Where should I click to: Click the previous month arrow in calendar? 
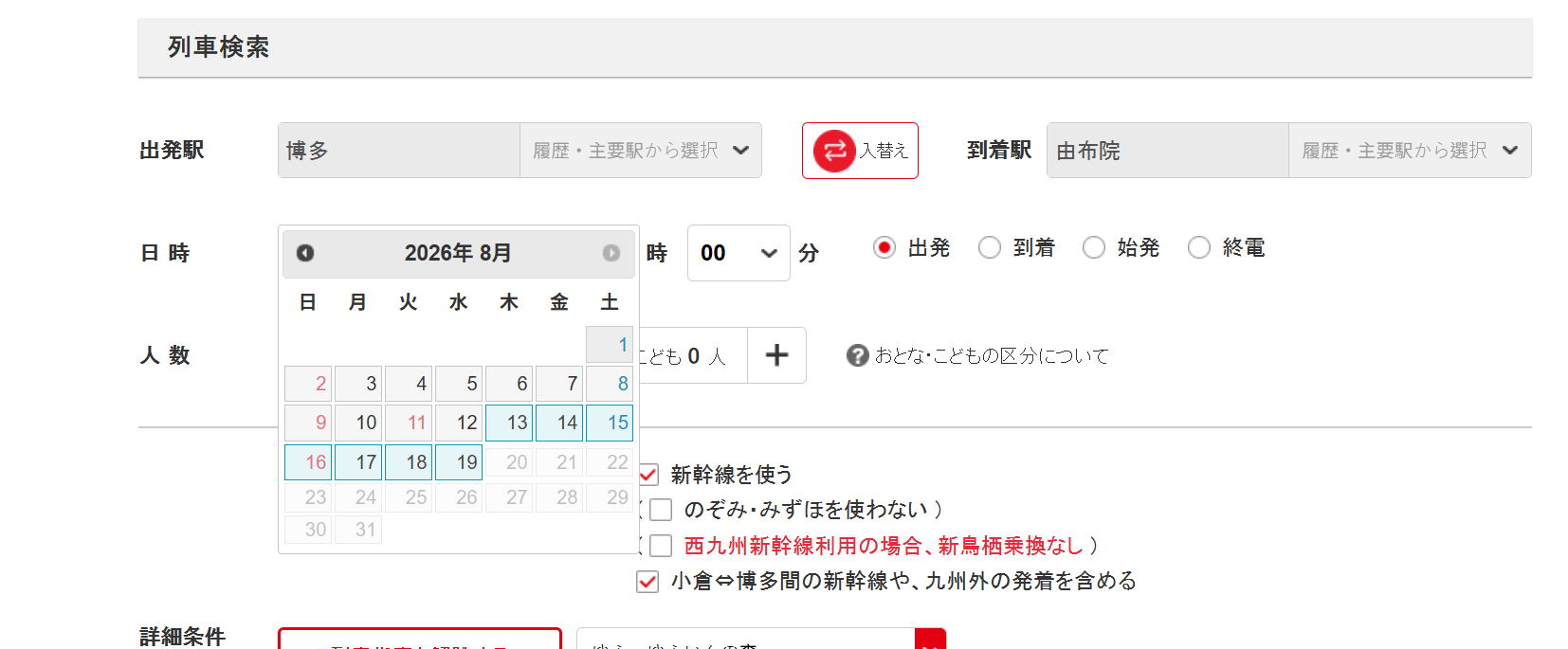pos(305,253)
